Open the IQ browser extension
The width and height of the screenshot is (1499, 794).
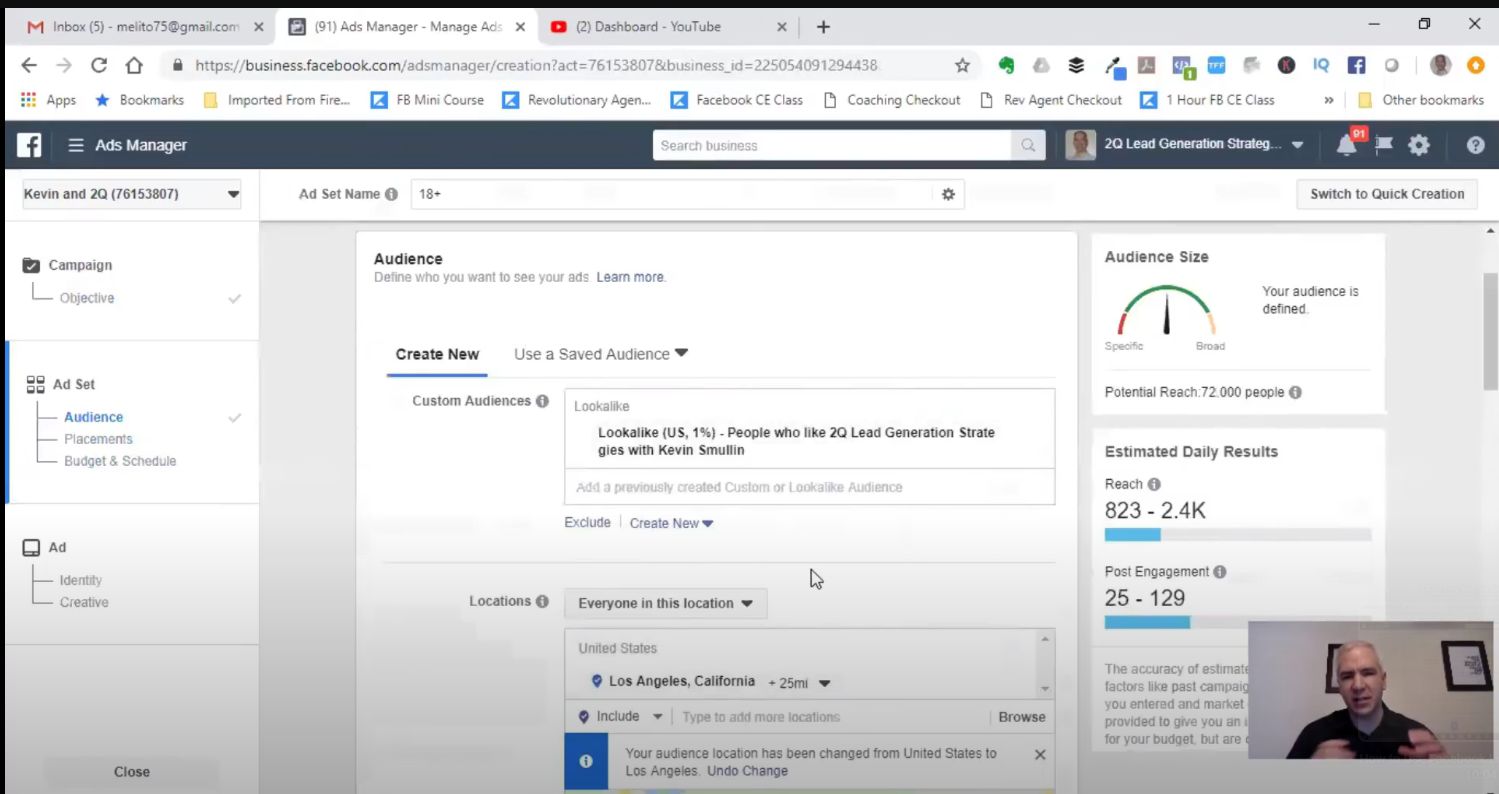point(1321,65)
